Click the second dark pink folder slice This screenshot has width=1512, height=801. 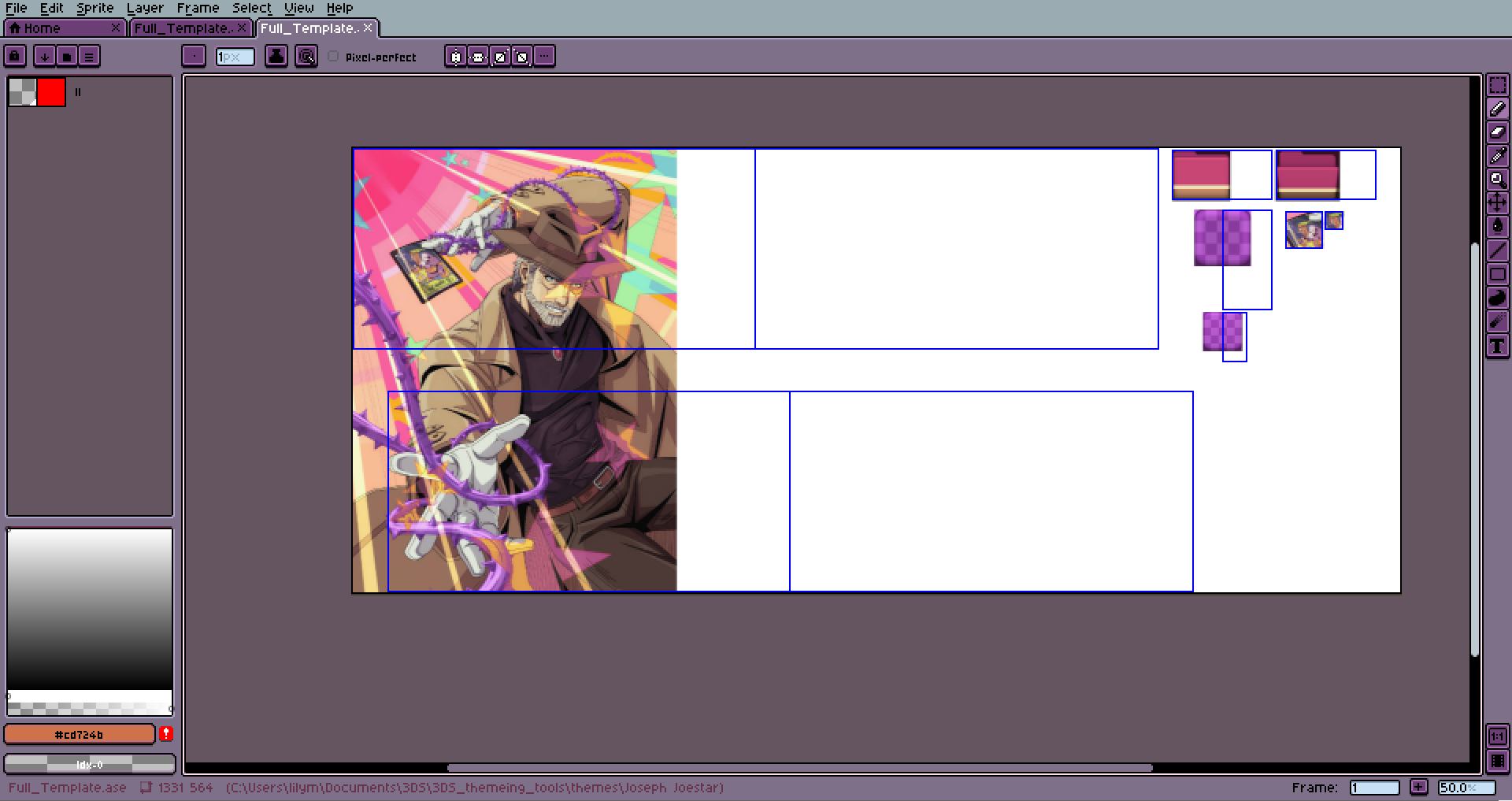point(1308,175)
